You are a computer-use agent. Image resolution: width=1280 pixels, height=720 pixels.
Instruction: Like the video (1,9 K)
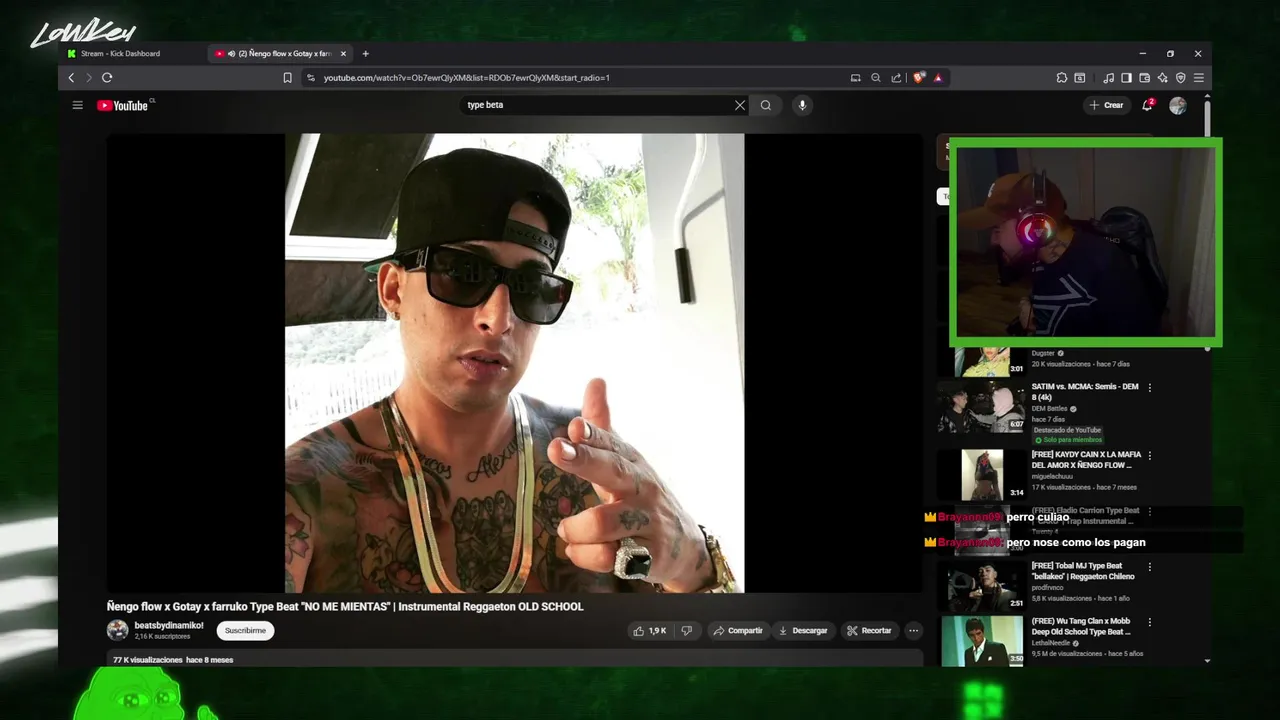coord(650,631)
